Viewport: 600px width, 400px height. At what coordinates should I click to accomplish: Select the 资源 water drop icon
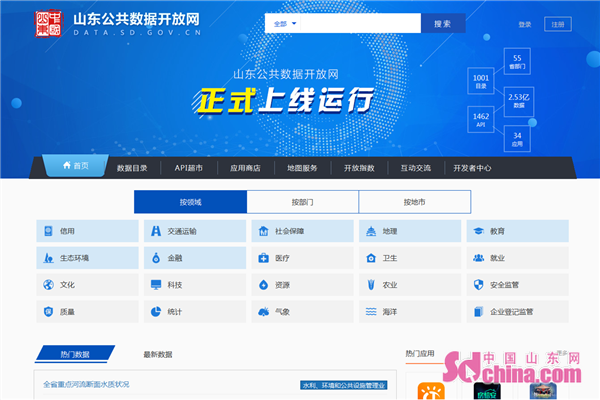coord(263,285)
